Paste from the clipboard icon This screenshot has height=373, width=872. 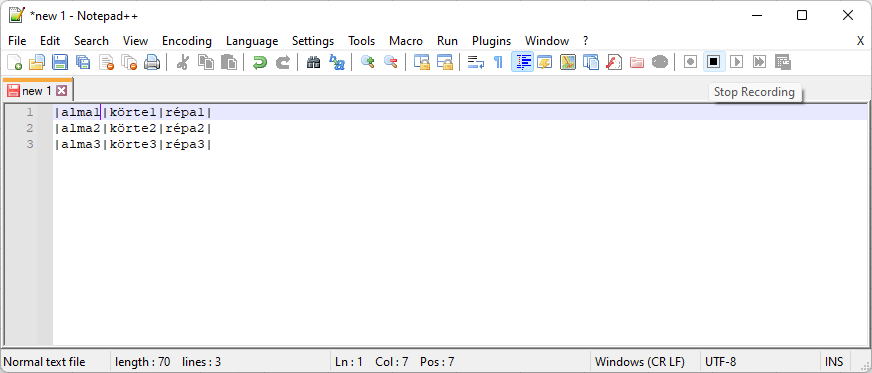[x=229, y=62]
